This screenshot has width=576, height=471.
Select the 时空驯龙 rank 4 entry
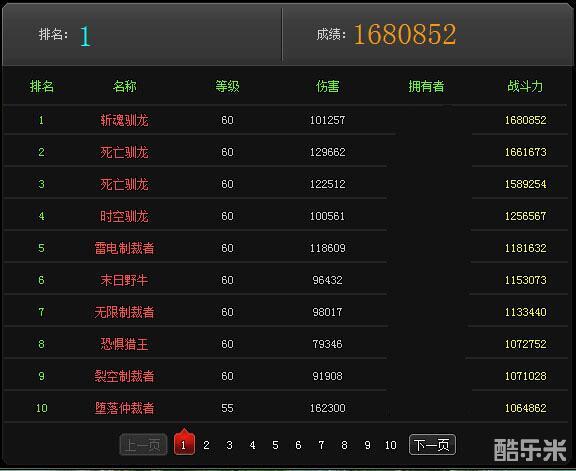coord(125,216)
